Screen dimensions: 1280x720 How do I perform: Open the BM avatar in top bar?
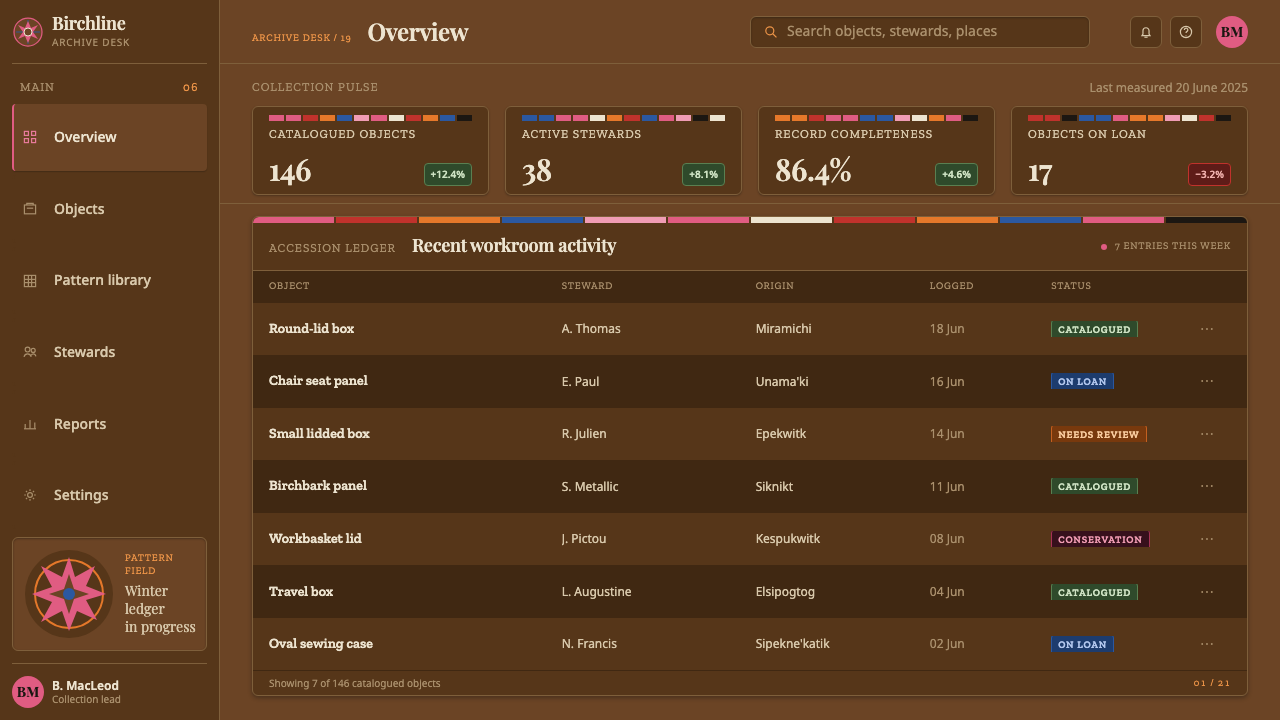pos(1232,32)
